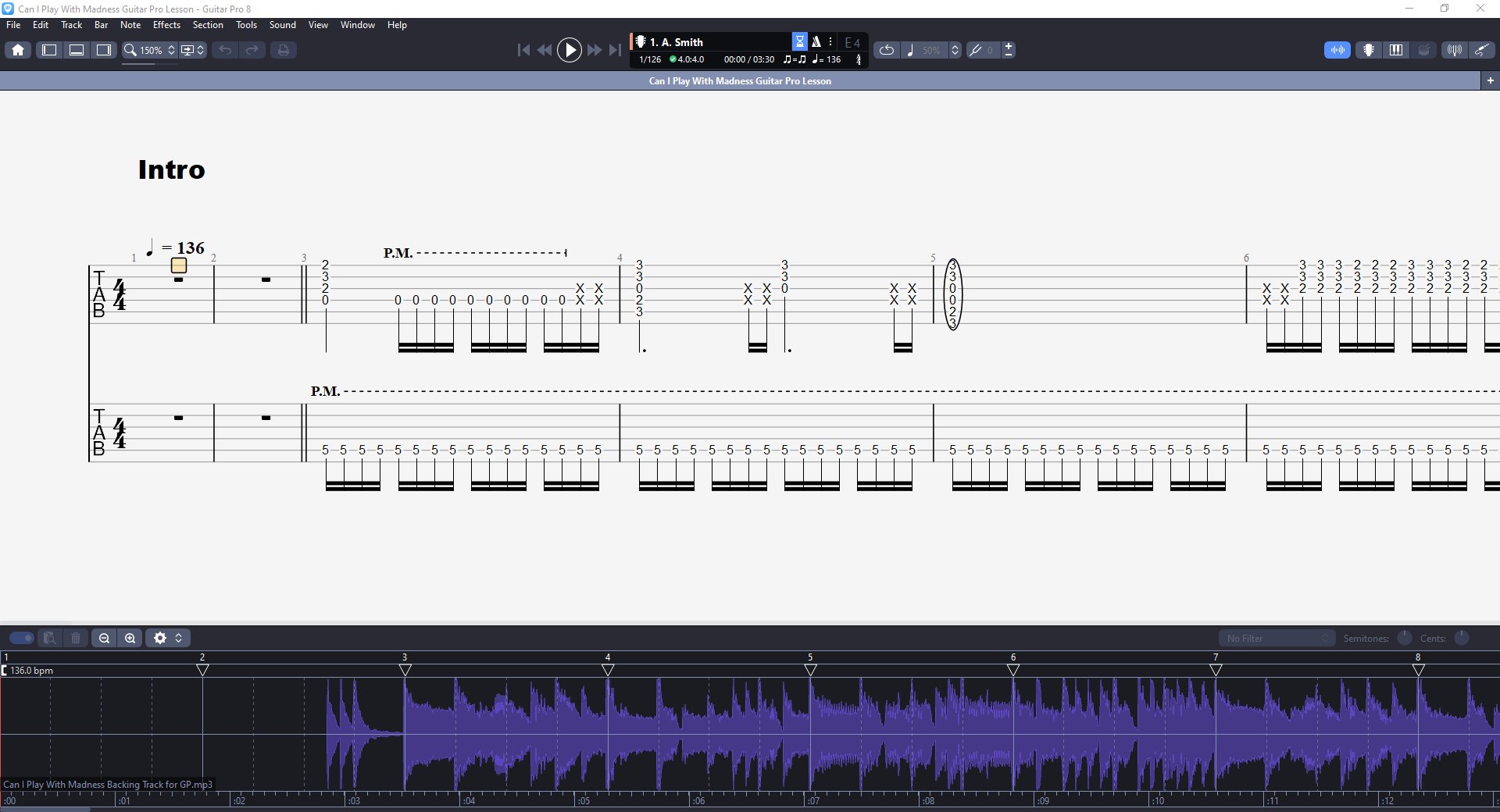The image size is (1500, 812).
Task: Toggle the metronome
Action: tap(816, 41)
